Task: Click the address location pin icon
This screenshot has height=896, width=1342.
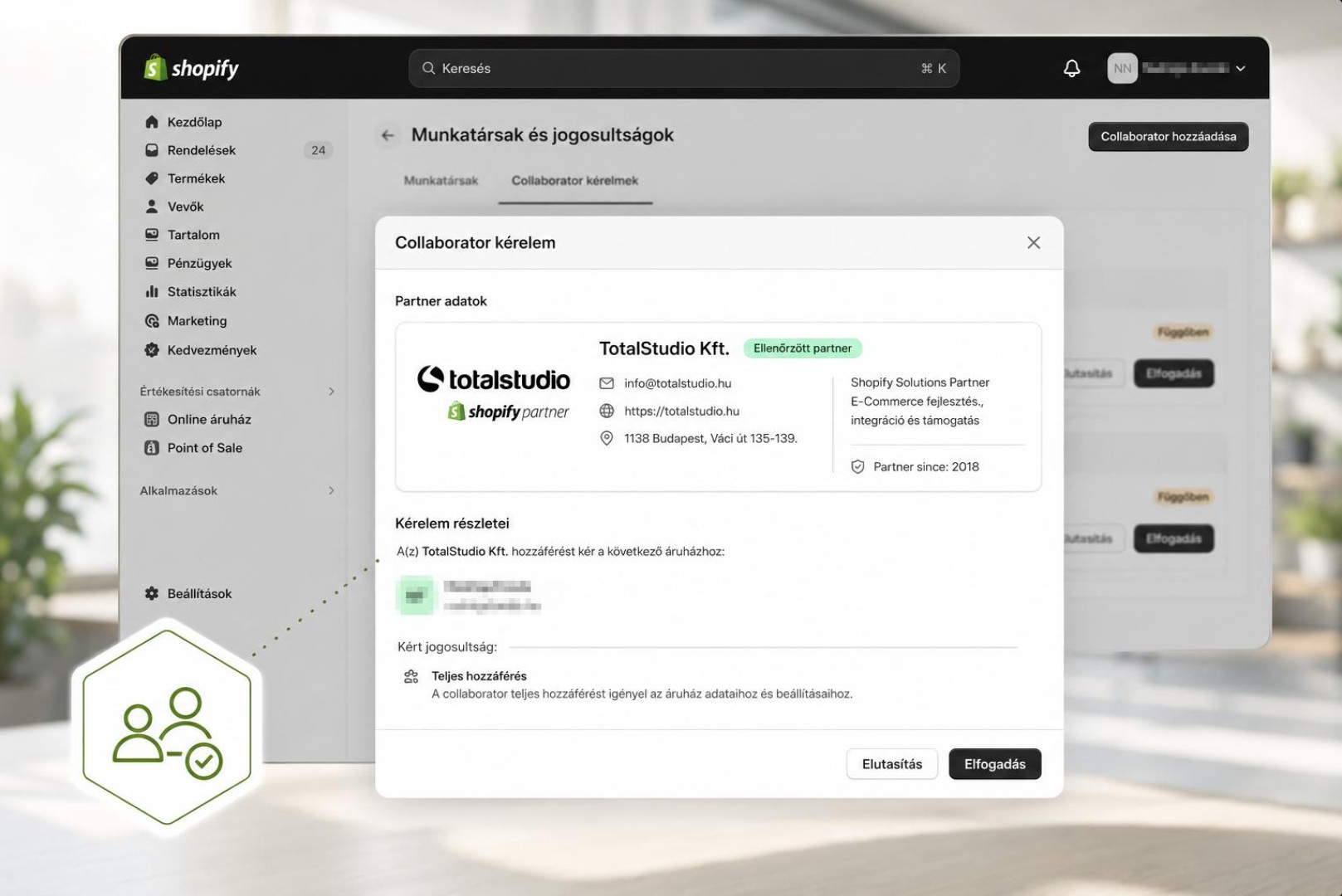Action: point(607,438)
